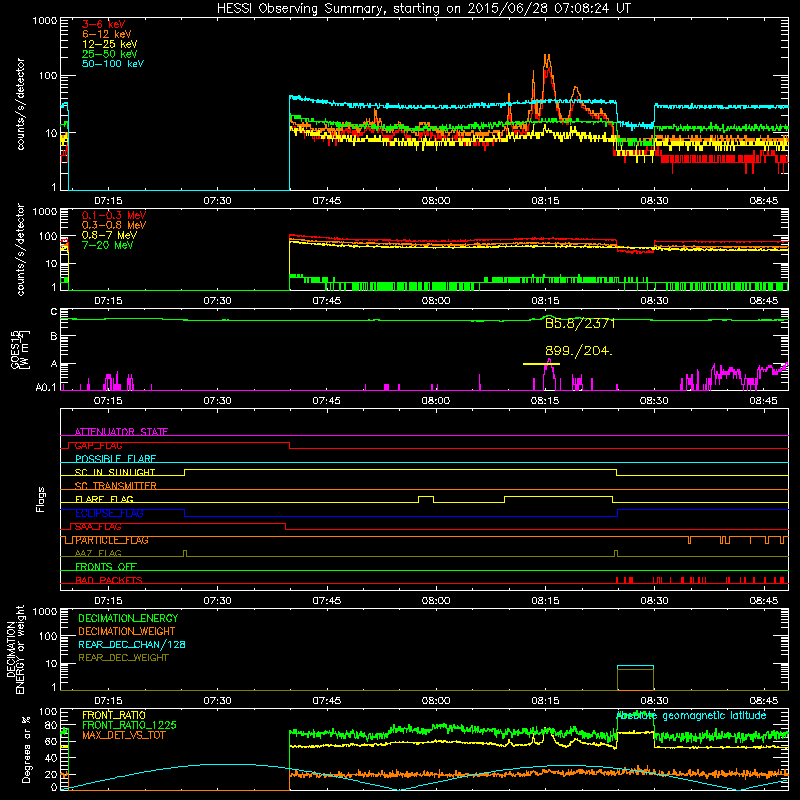Select the A0.1 tick label on GOES axis
This screenshot has width=800, height=800.
point(46,388)
